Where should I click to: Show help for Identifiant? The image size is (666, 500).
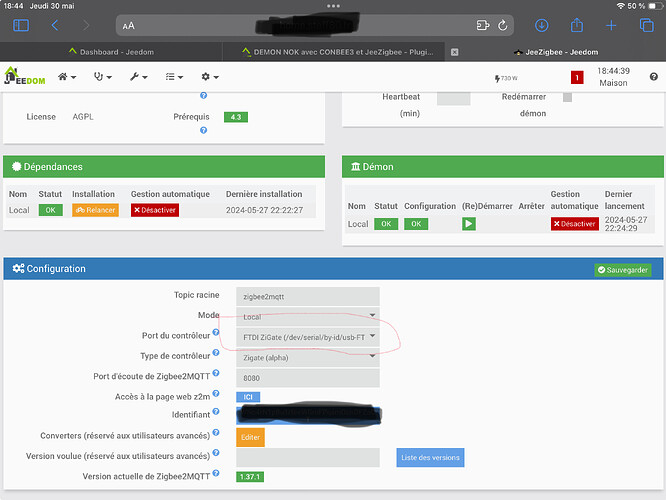216,411
